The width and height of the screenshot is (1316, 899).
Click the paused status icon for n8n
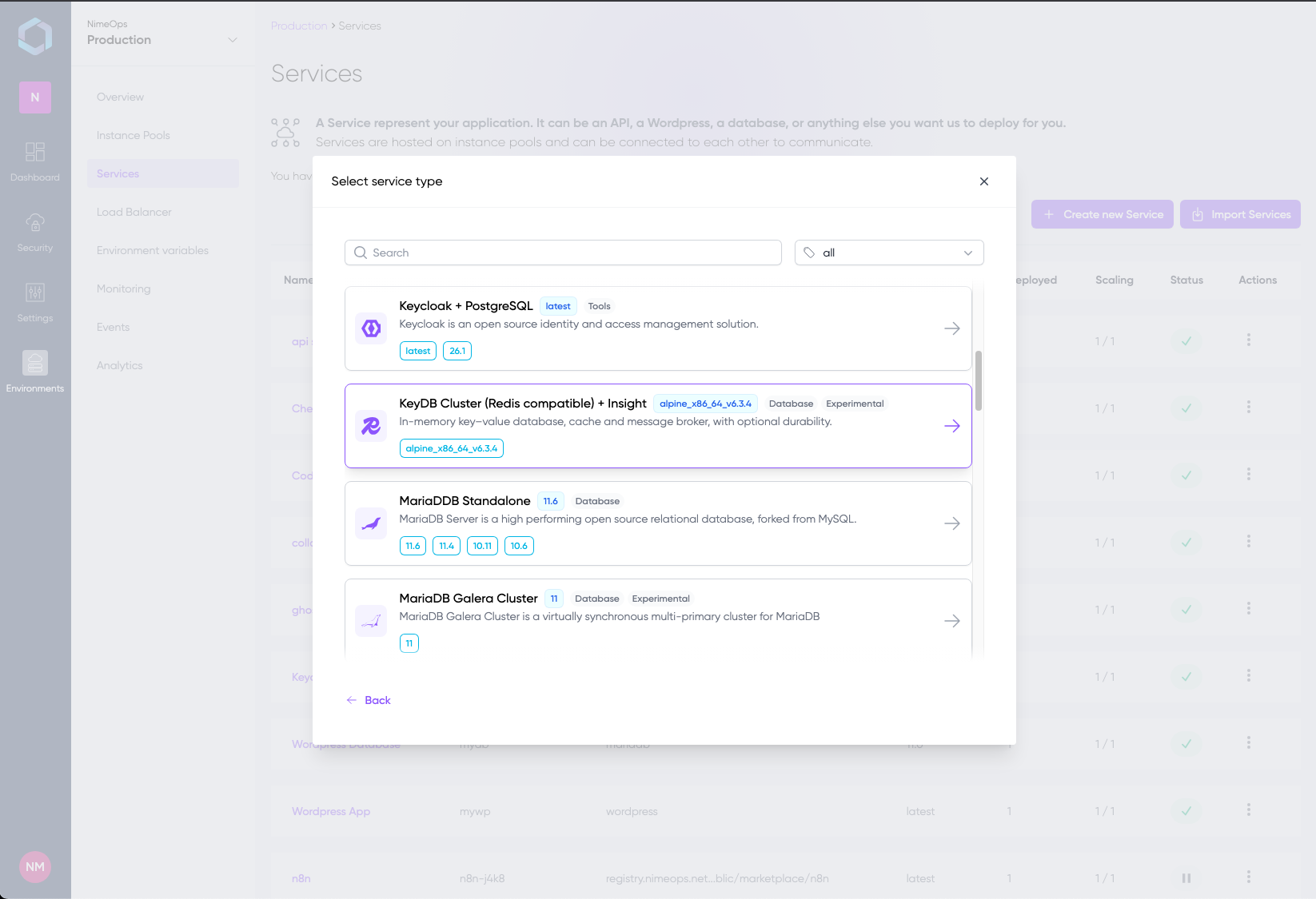(1186, 878)
